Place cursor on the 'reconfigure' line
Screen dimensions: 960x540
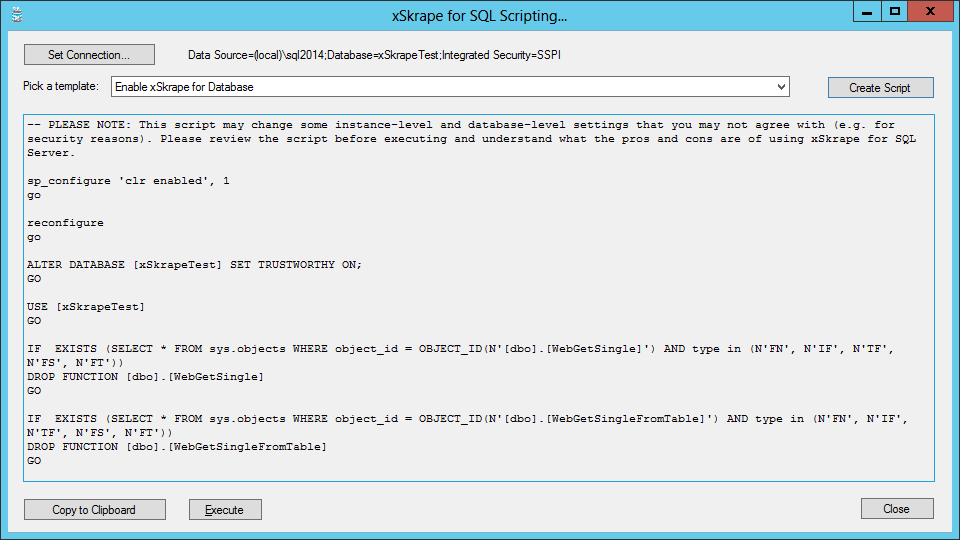pyautogui.click(x=66, y=223)
